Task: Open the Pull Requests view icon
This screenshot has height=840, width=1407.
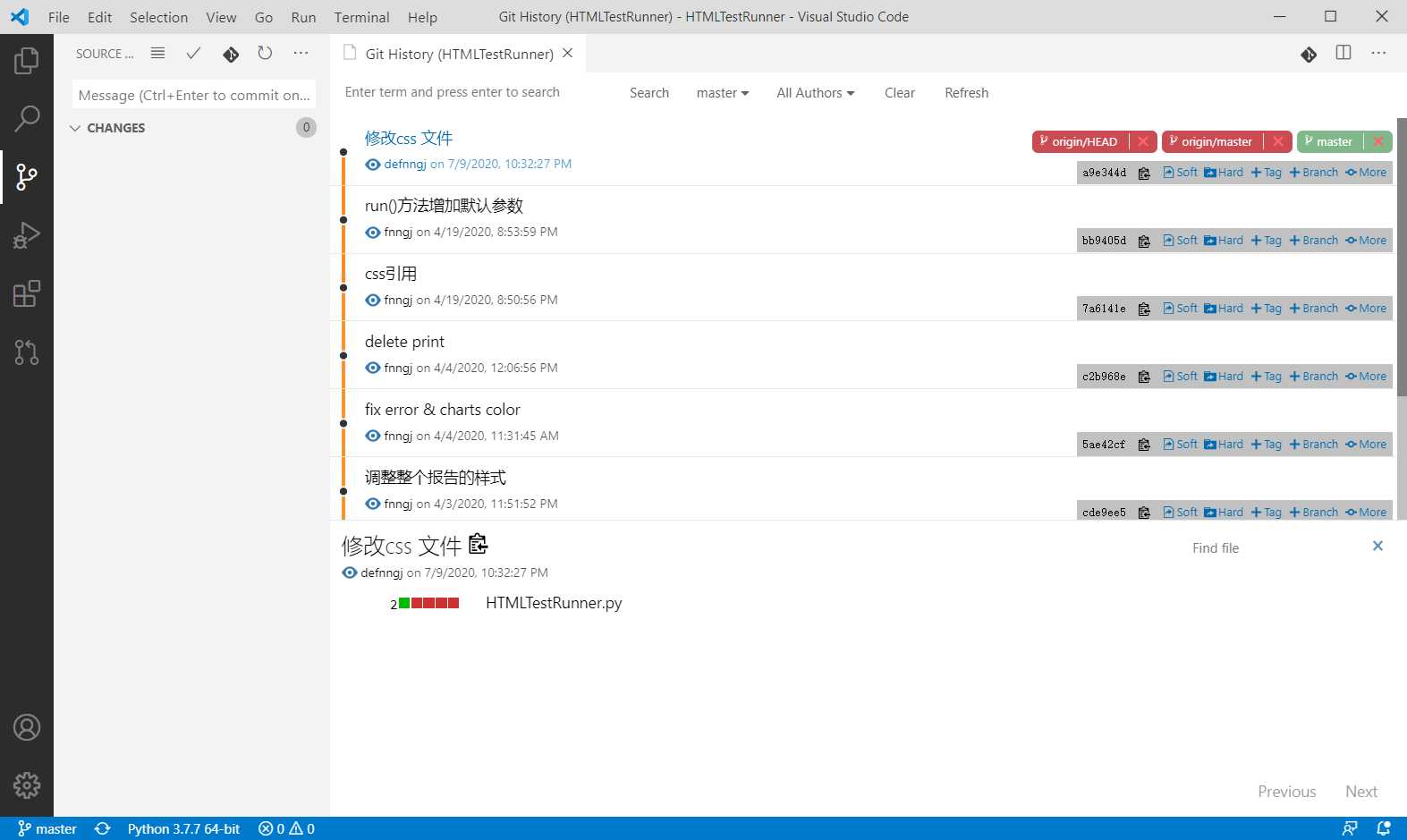Action: tap(27, 352)
